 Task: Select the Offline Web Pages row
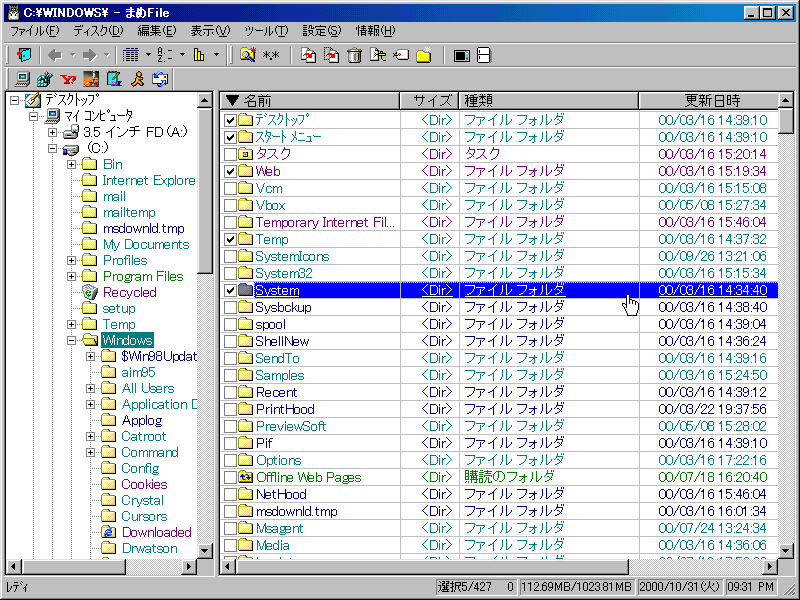[x=500, y=478]
